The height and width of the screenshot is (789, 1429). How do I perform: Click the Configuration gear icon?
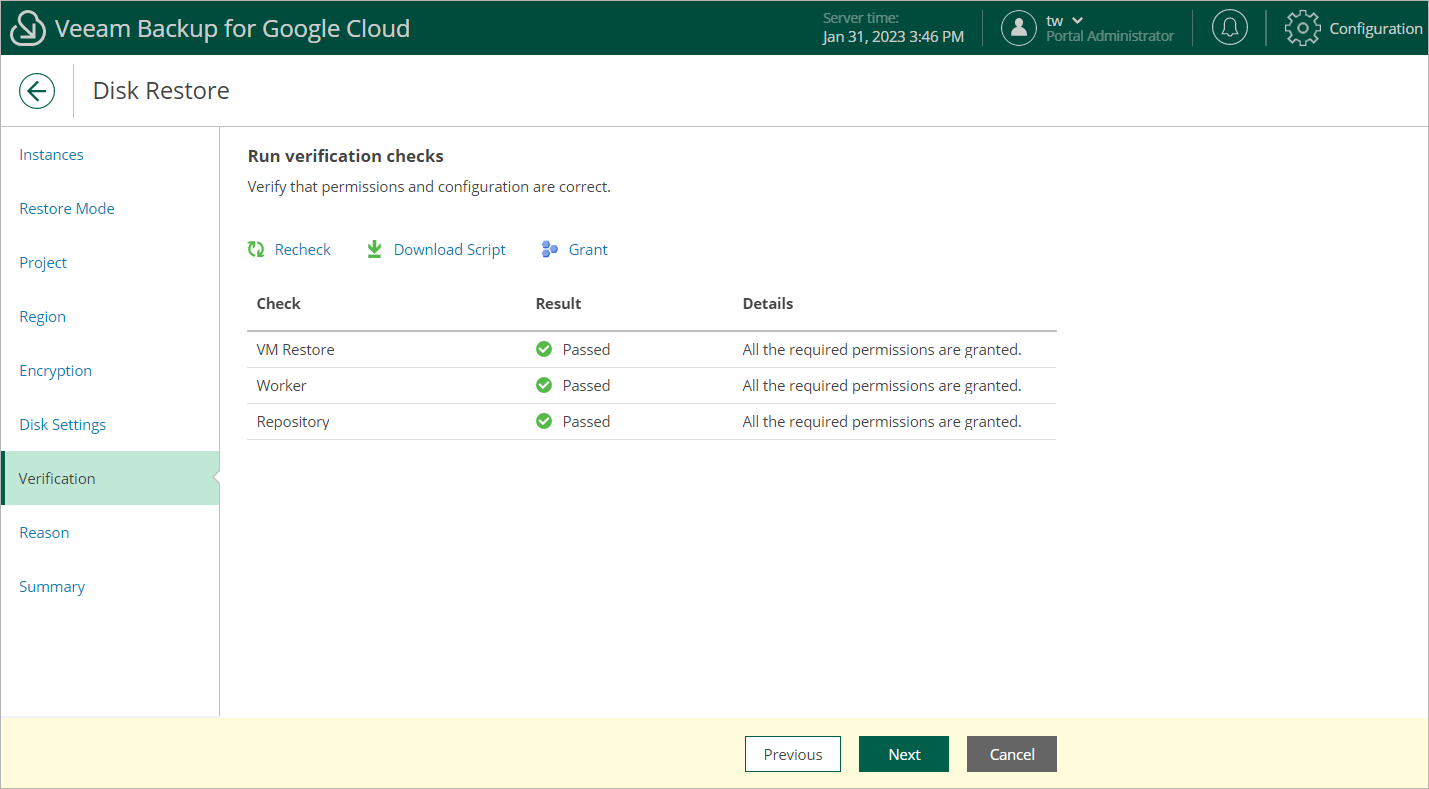coord(1302,28)
